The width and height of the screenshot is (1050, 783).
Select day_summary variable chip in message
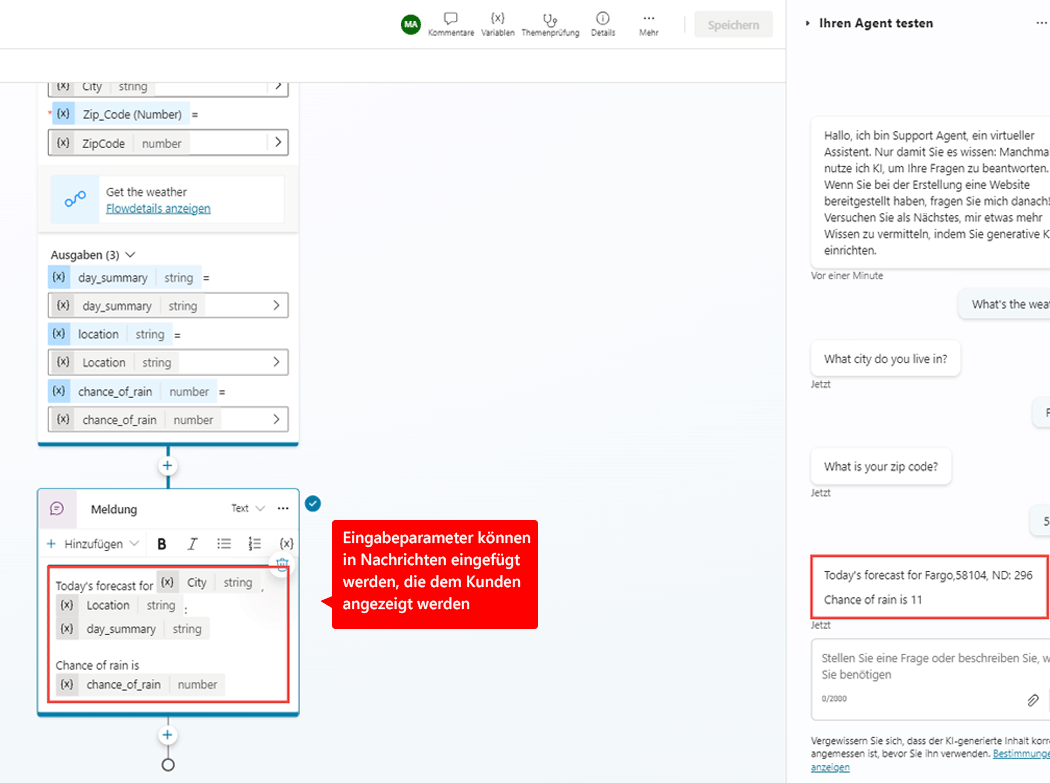coord(132,629)
